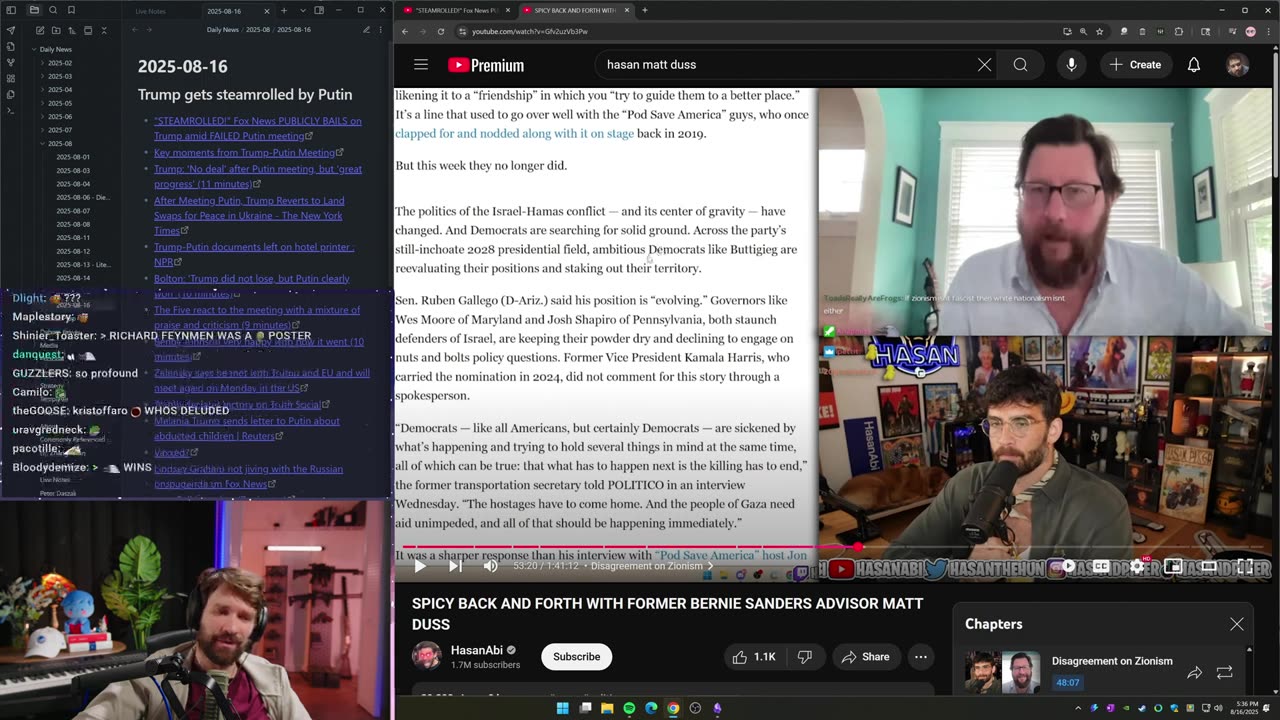Create a new folder in Obsidian explorer
1280x720 pixels.
click(x=56, y=30)
